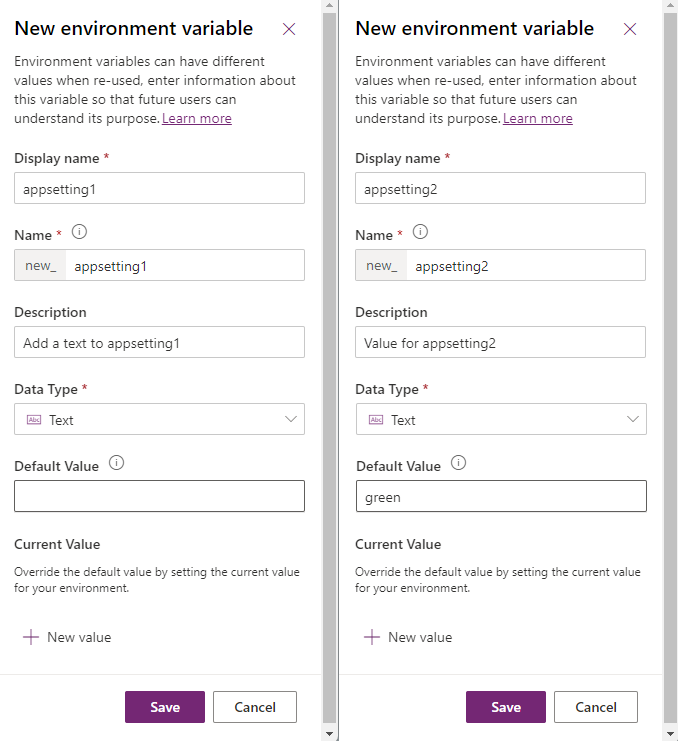
Task: Click the Name info icon in left panel
Action: [80, 232]
